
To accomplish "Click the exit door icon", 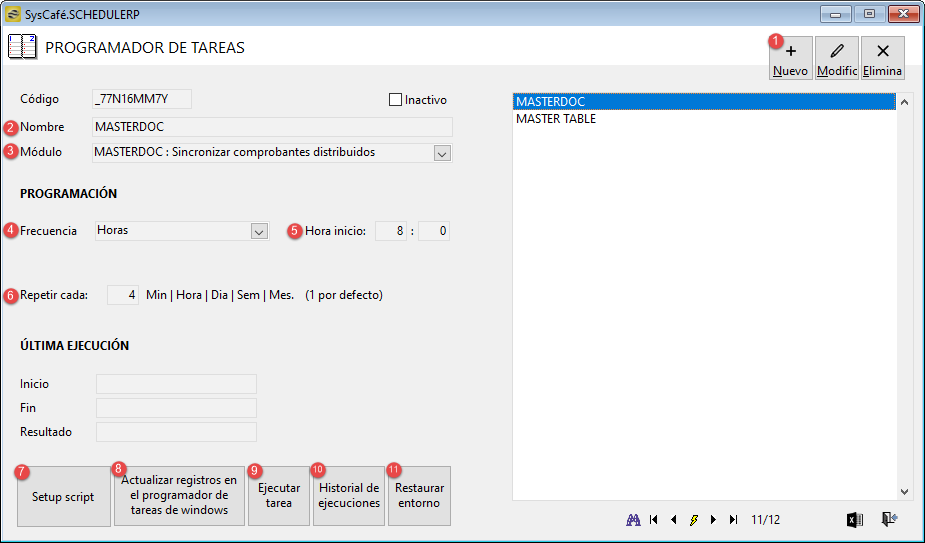I will pyautogui.click(x=889, y=519).
